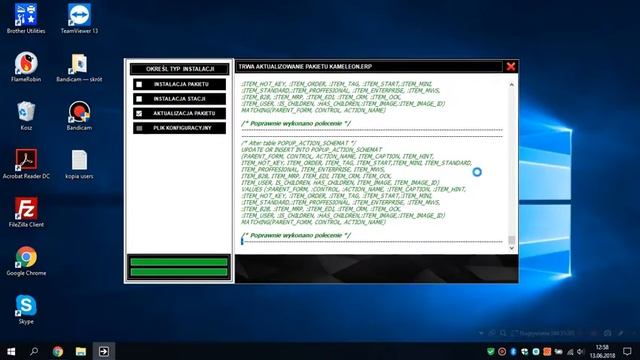Activate the installer app taskbar button
640x360 pixels.
[x=104, y=351]
